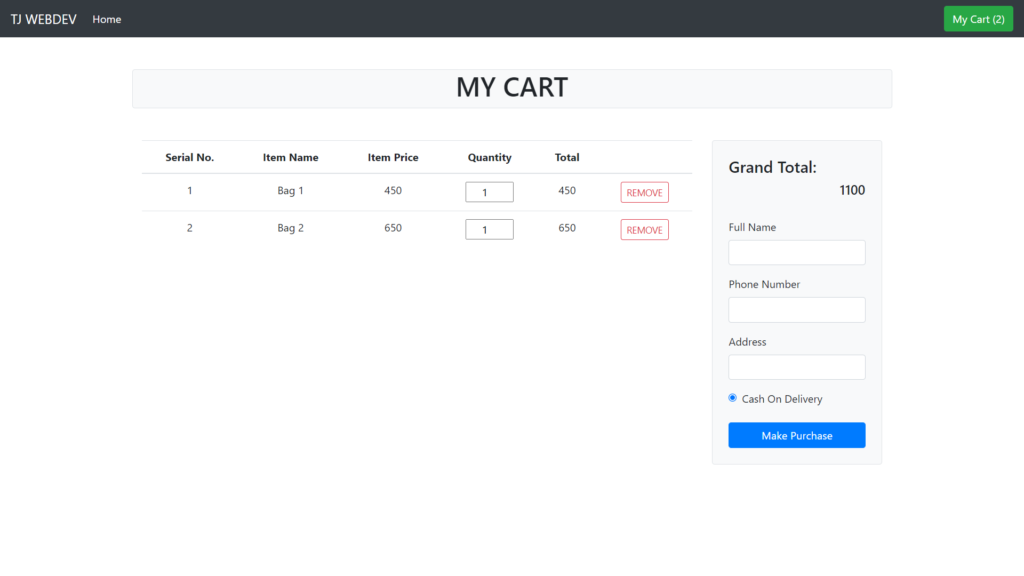This screenshot has width=1024, height=576.
Task: Click the Make Purchase button
Action: 797,436
